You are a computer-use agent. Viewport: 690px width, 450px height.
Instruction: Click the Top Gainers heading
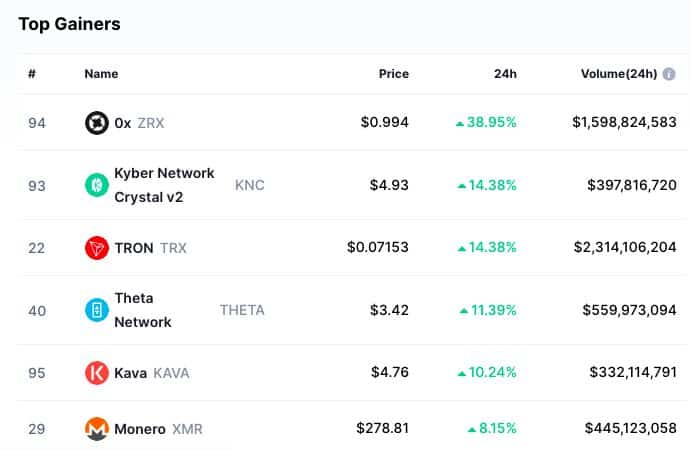point(69,24)
